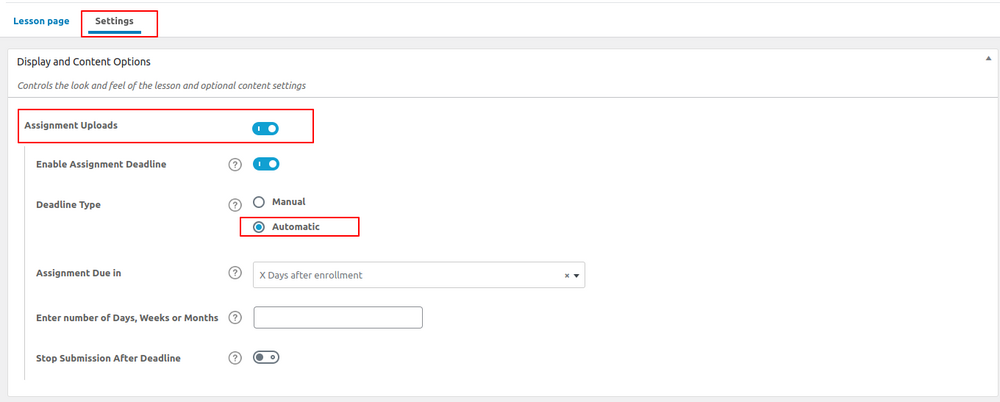Click help icon beside Enable Assignment Deadline
Screen dimensions: 1000x402
pos(236,165)
